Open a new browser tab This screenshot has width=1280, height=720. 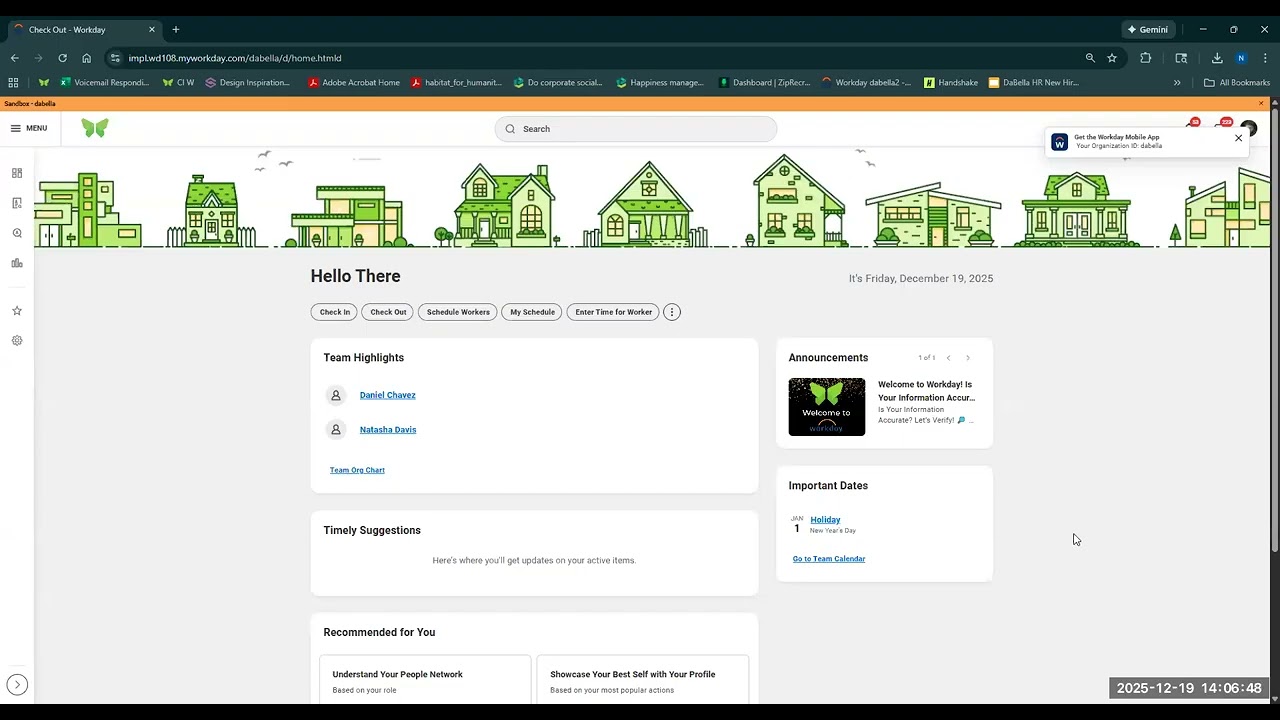(x=176, y=30)
